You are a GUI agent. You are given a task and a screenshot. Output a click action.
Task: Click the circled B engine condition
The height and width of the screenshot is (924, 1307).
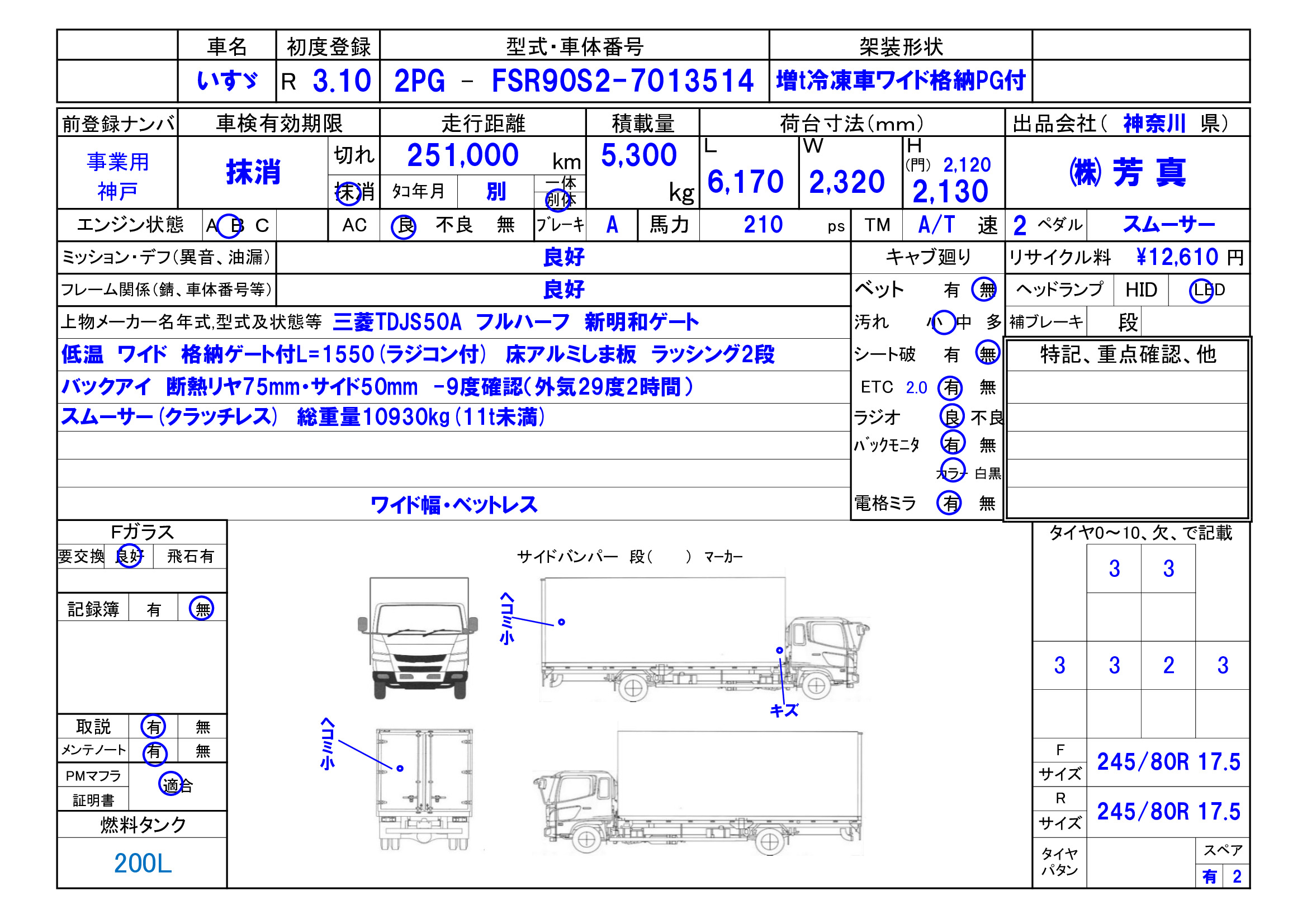[x=231, y=226]
